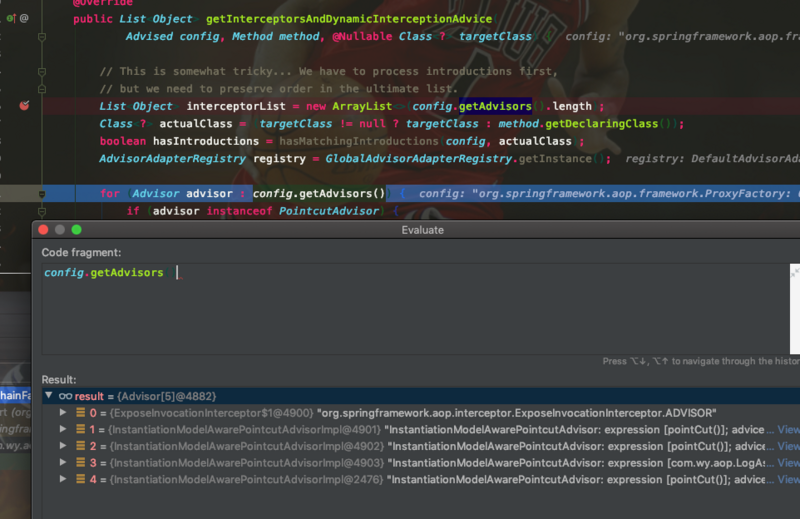
Task: Click the override gutter icon beside getInterceptorsAndDynamicInterceptionAdvice
Action: coord(11,18)
